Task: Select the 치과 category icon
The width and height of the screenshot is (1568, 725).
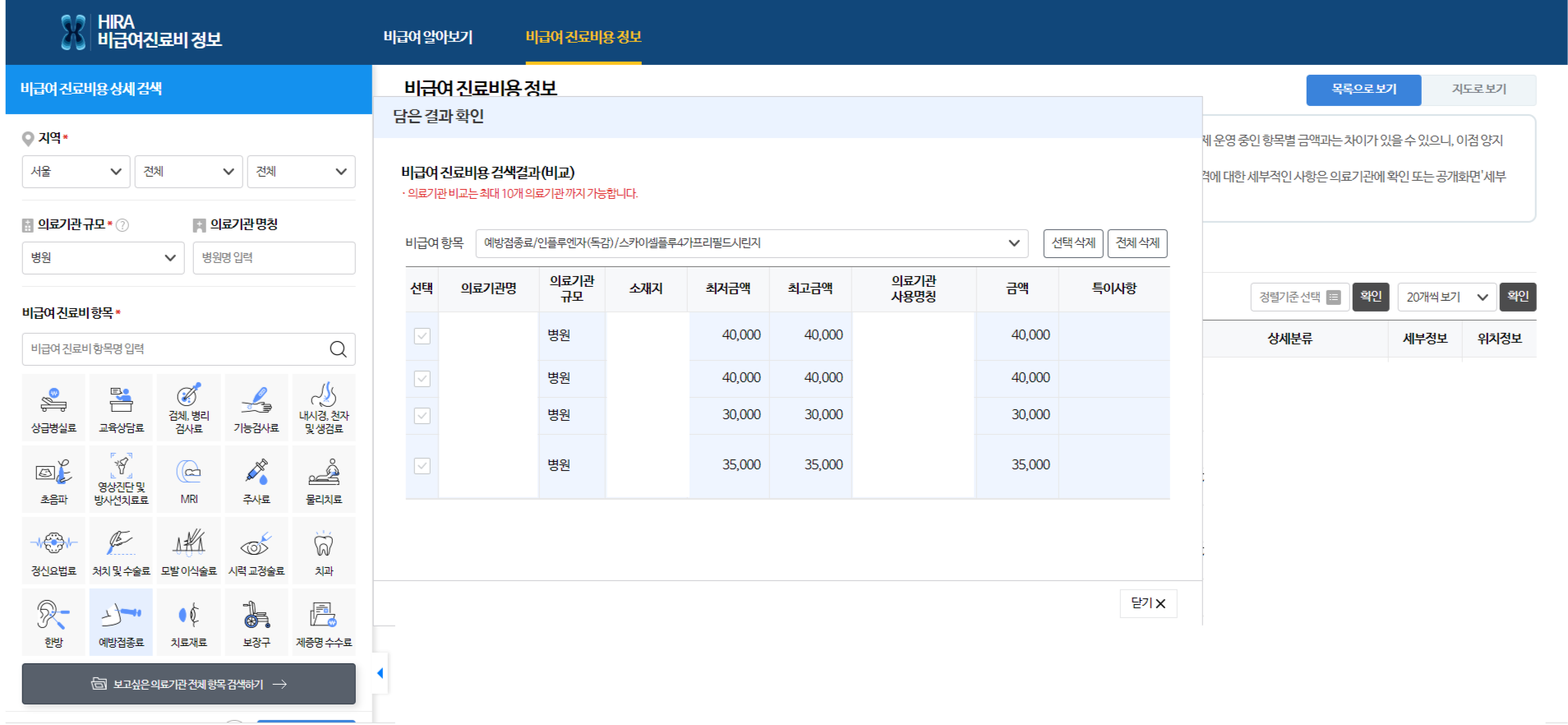Action: (x=324, y=551)
